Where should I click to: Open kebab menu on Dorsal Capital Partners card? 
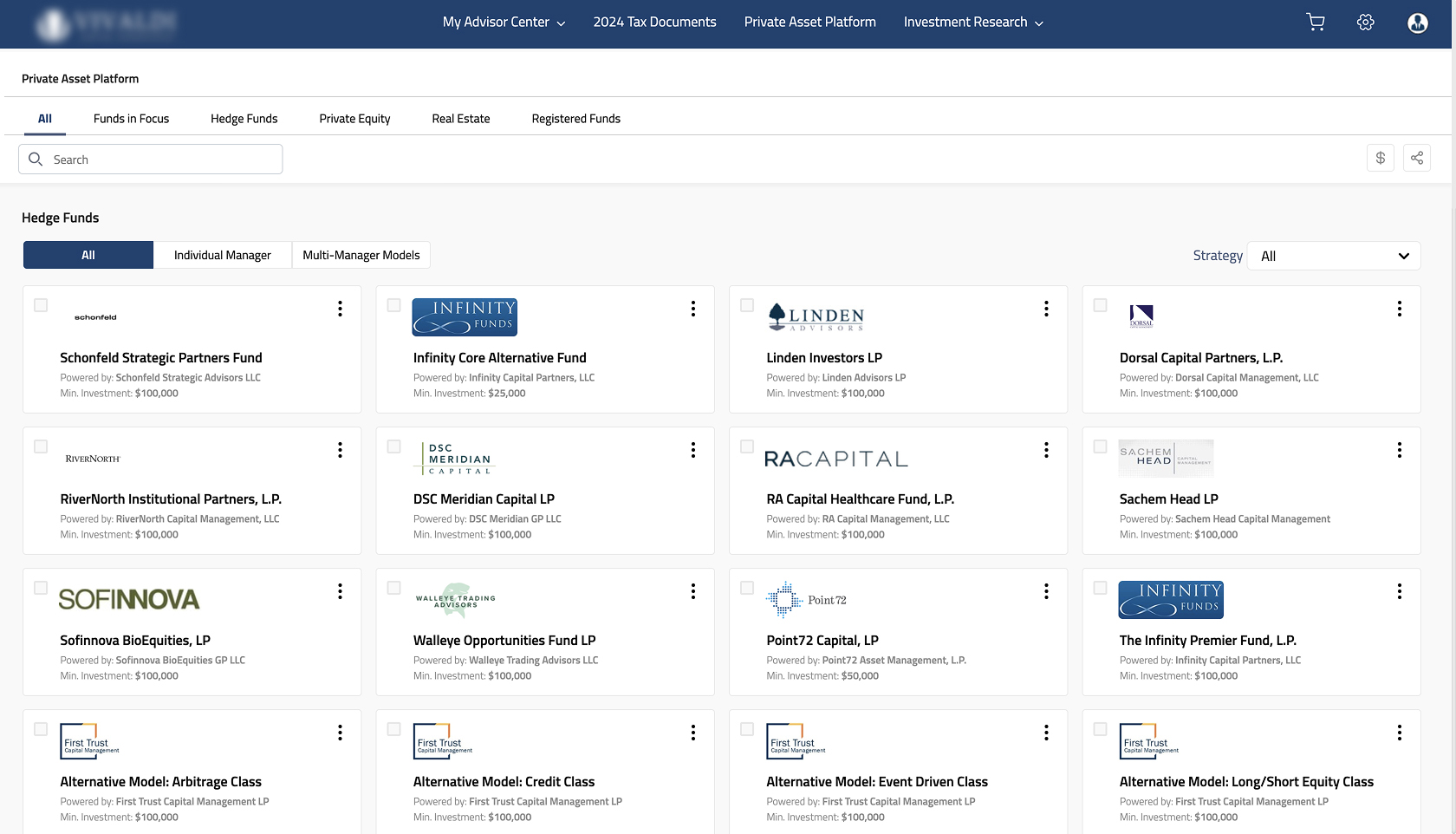(1400, 309)
